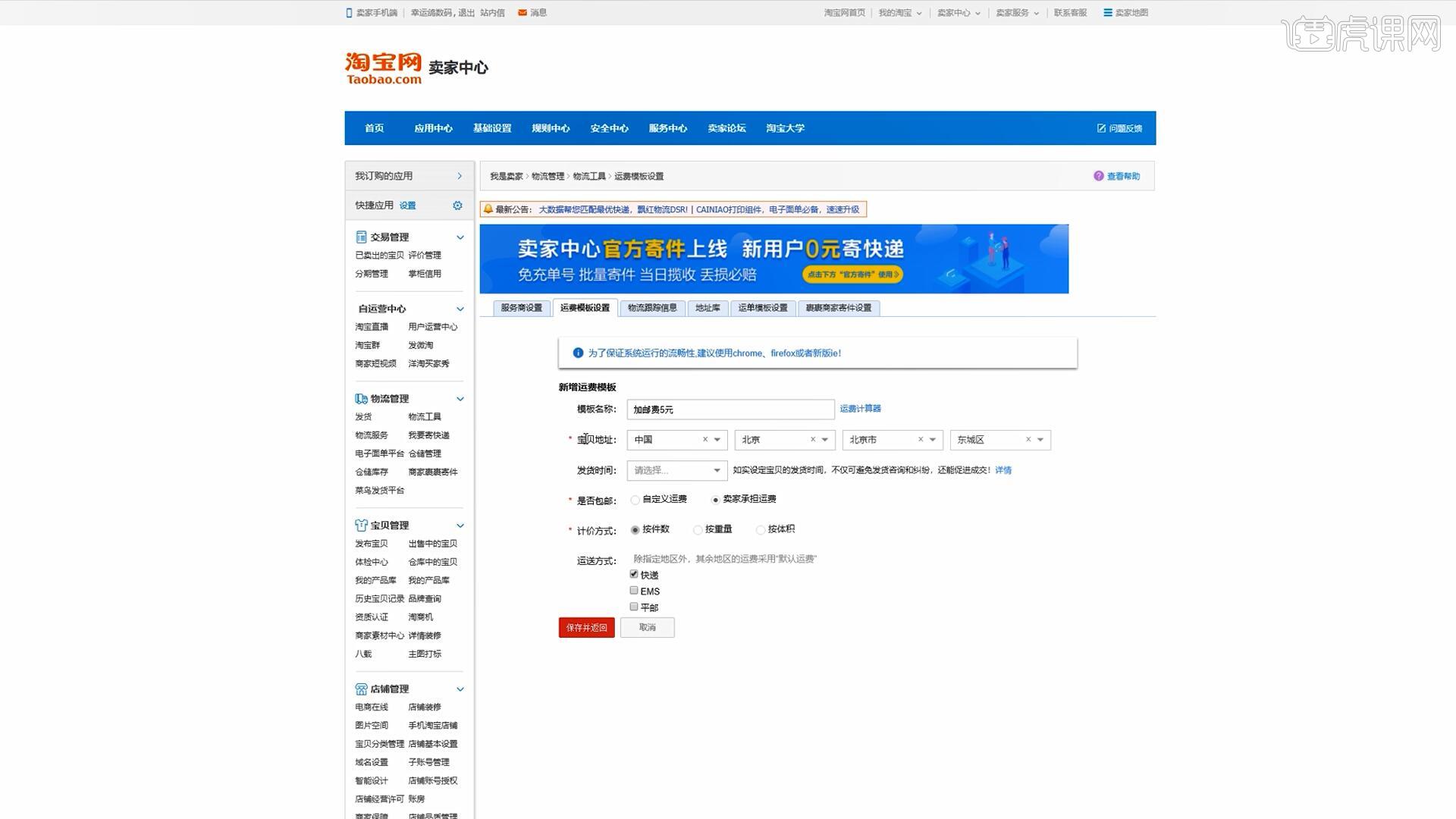Viewport: 1456px width, 819px height.
Task: Collapse the 店铺管理 section
Action: [x=460, y=689]
